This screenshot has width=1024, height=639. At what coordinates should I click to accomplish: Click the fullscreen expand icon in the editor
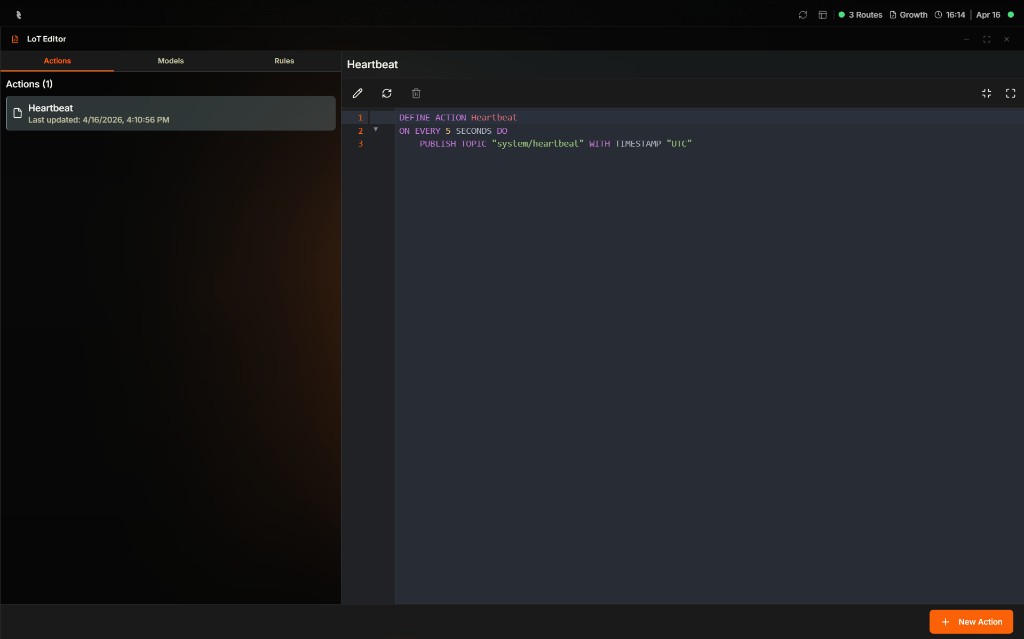point(1010,93)
